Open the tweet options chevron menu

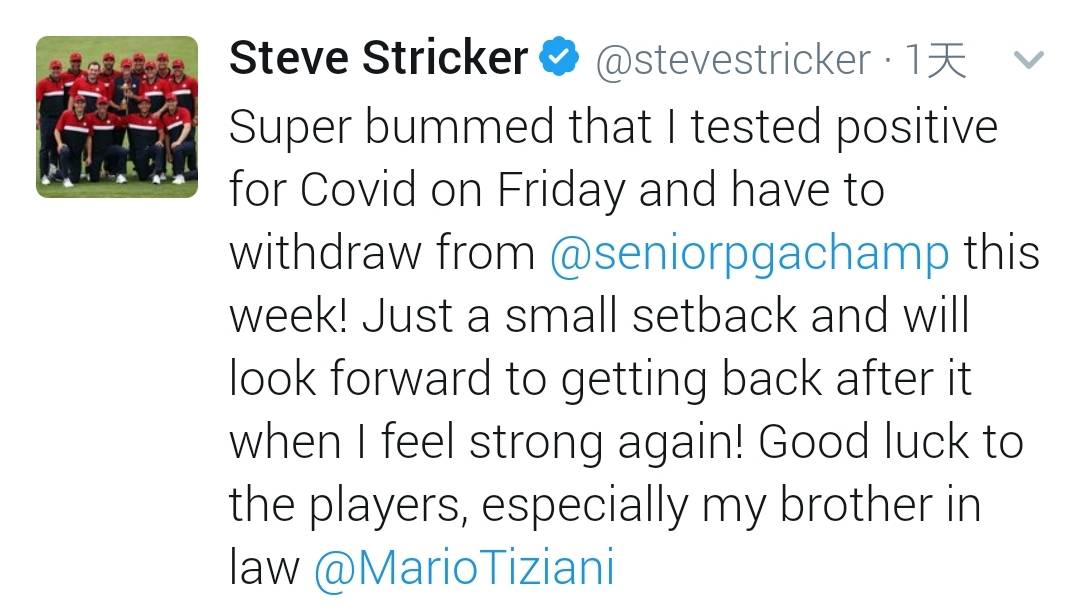(1029, 60)
